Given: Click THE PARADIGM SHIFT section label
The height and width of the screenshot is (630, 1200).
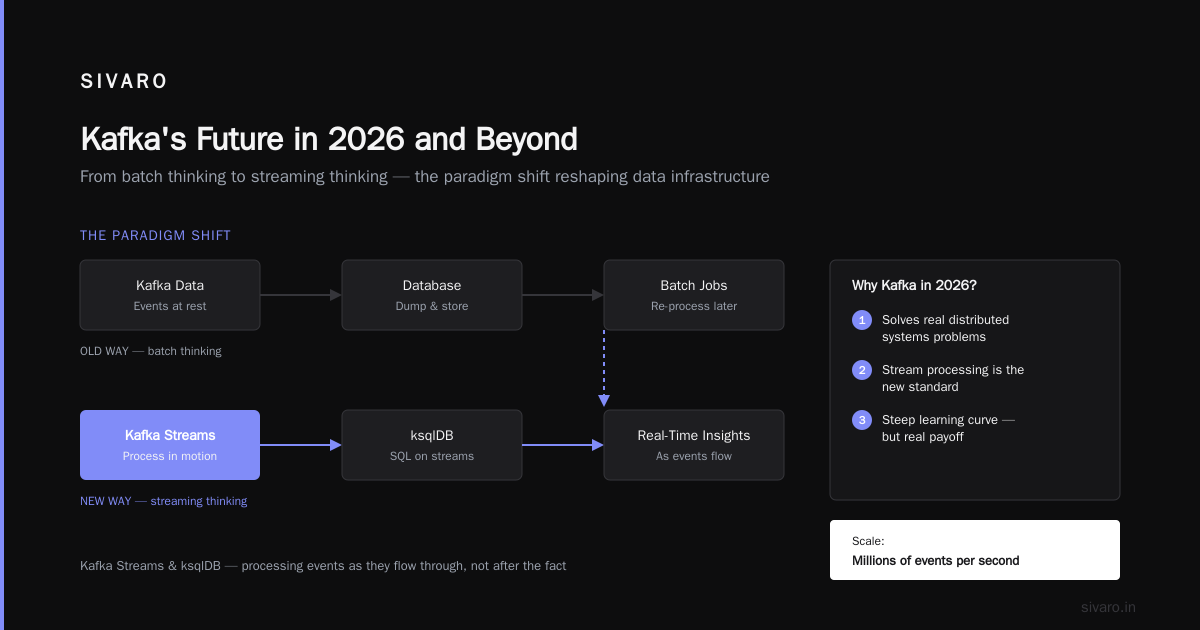Looking at the screenshot, I should pyautogui.click(x=155, y=236).
